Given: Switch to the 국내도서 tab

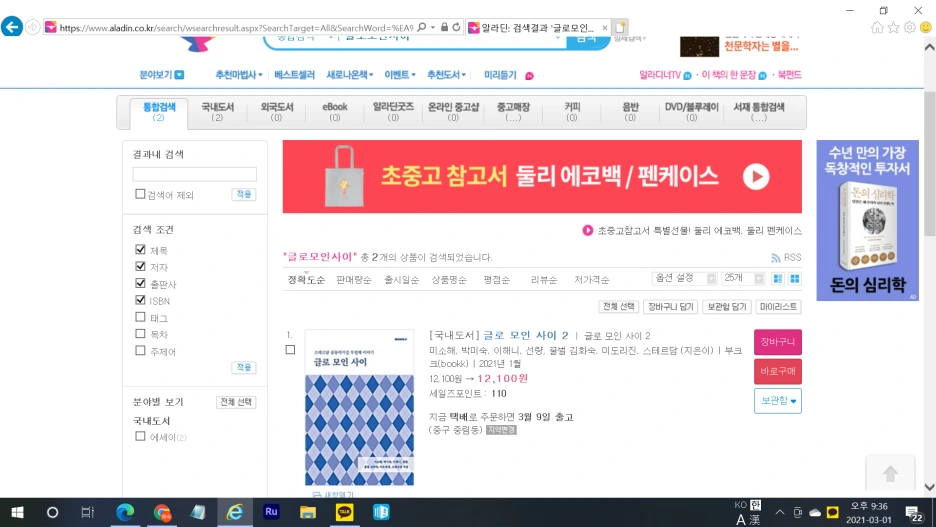Looking at the screenshot, I should click(217, 112).
